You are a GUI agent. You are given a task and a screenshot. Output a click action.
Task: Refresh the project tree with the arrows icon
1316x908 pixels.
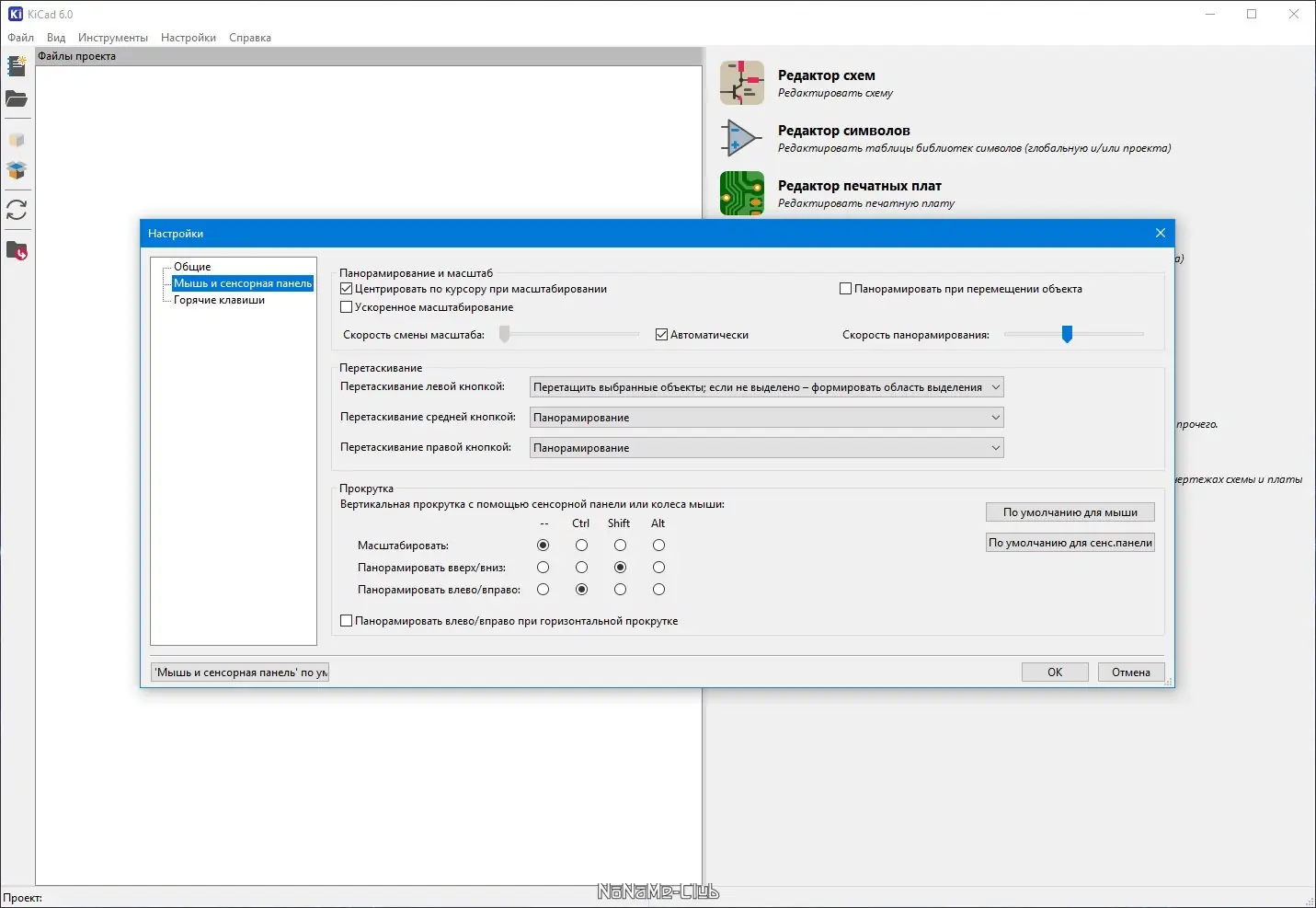coord(17,210)
